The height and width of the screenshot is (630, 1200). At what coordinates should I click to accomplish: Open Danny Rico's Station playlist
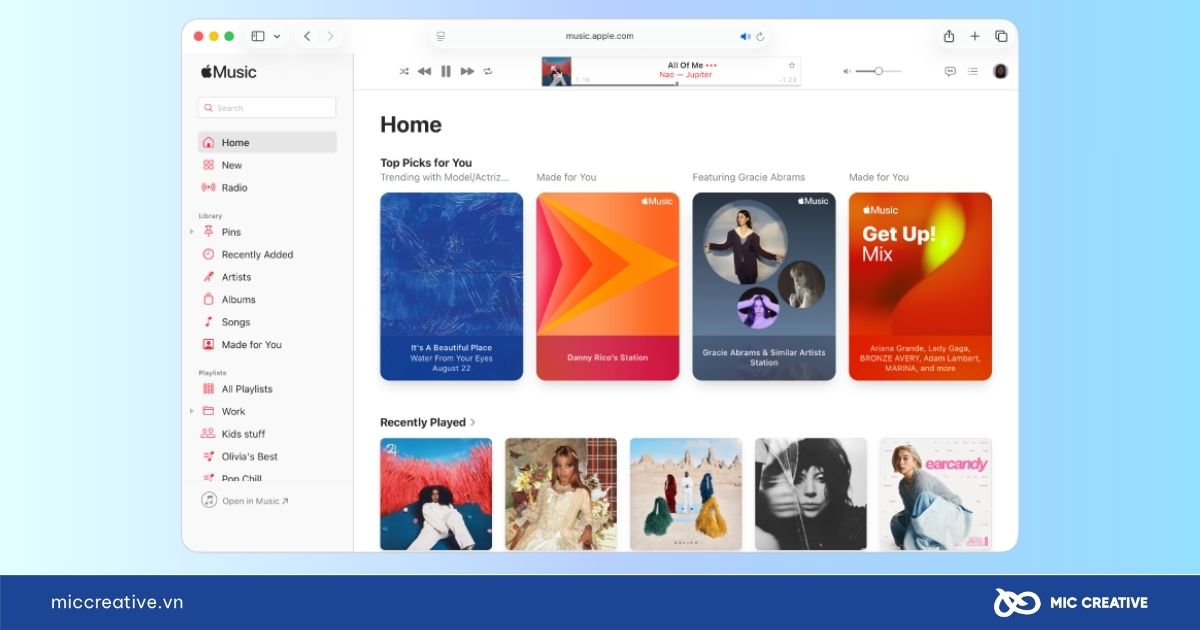tap(607, 286)
